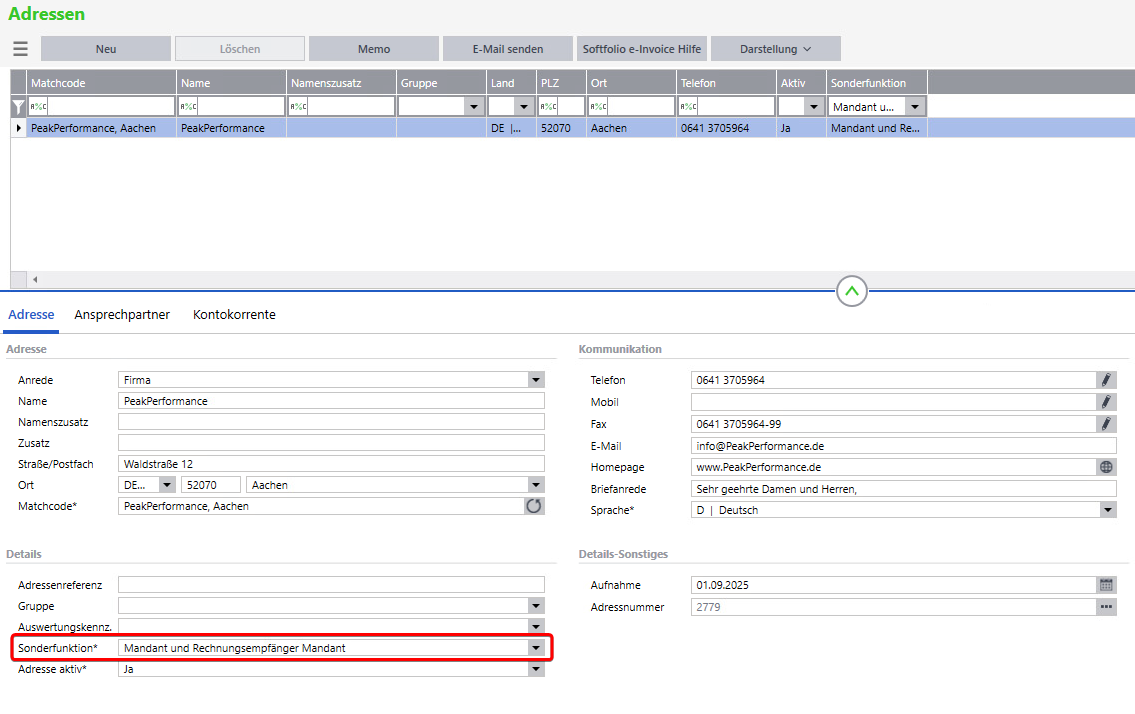The height and width of the screenshot is (714, 1135).
Task: Click the Löschen button
Action: click(x=240, y=49)
